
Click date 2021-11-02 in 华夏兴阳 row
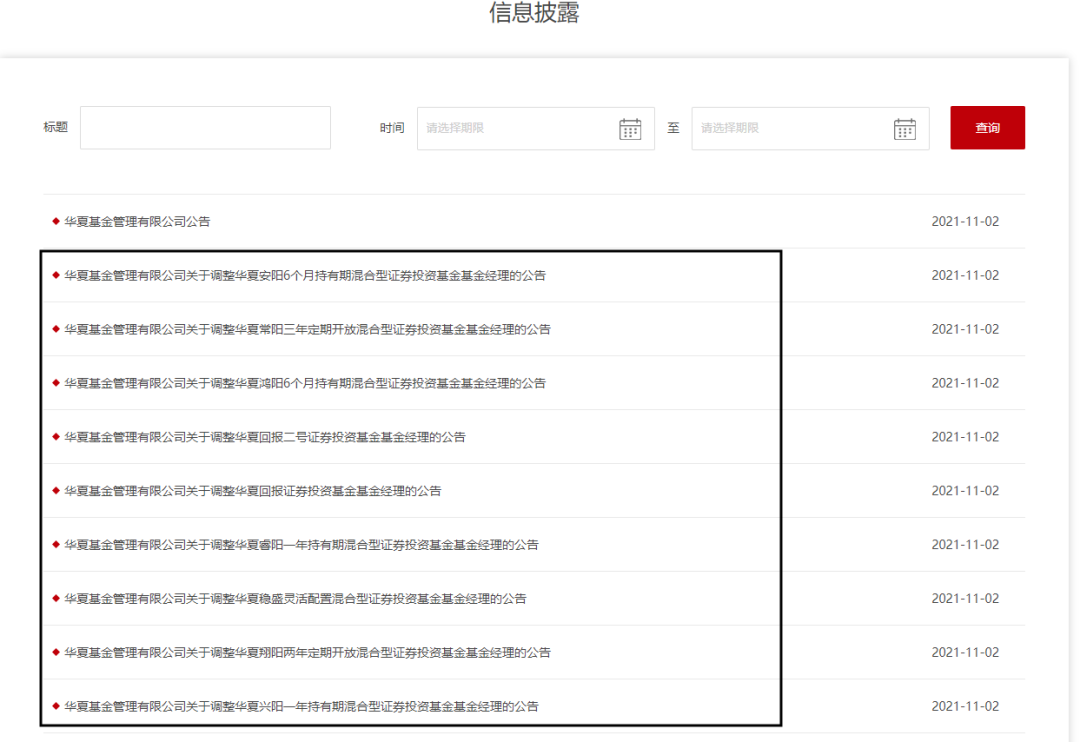965,706
